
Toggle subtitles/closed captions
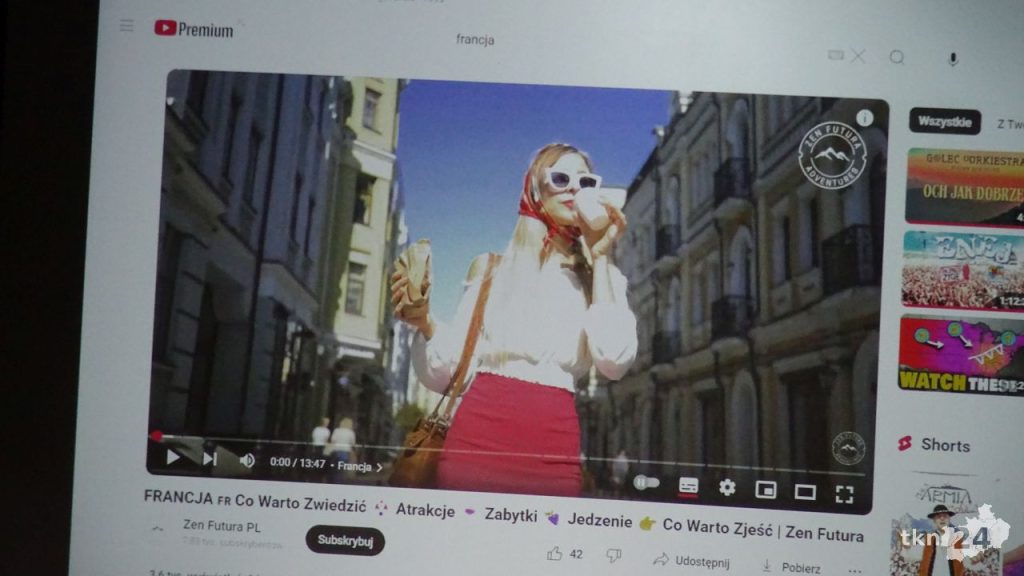[x=688, y=486]
